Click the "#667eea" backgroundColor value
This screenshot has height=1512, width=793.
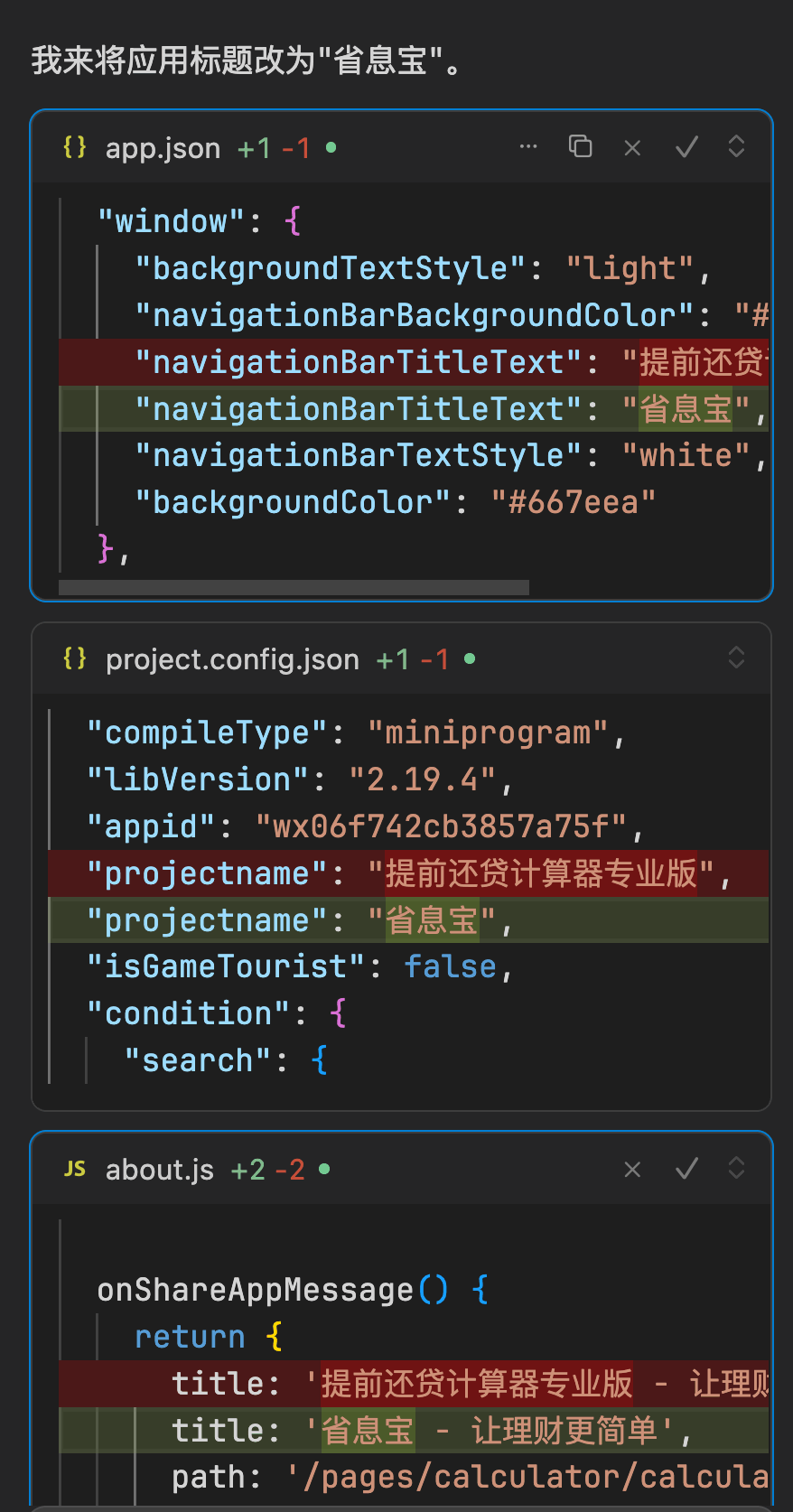pyautogui.click(x=573, y=502)
